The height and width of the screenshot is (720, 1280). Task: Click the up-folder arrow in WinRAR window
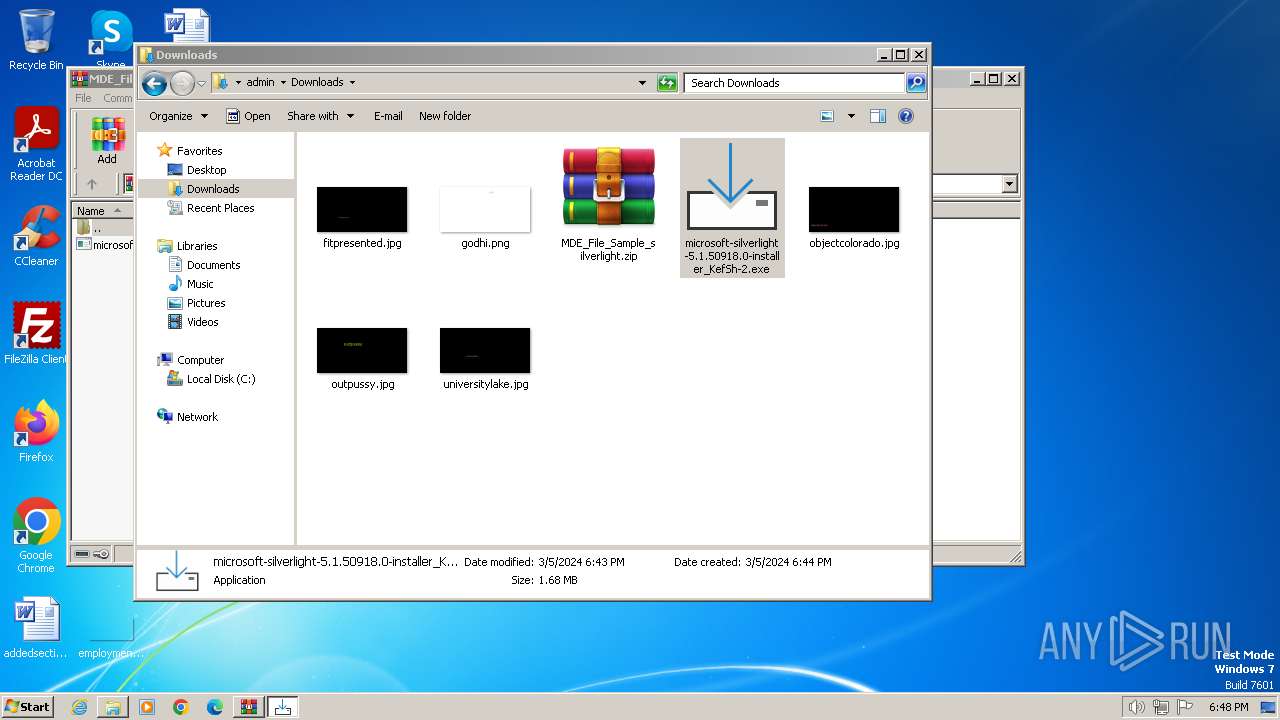tap(92, 184)
